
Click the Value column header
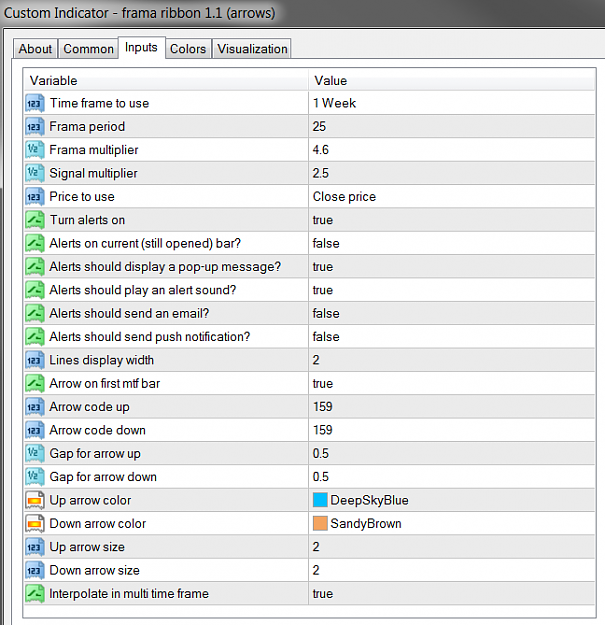pyautogui.click(x=452, y=81)
